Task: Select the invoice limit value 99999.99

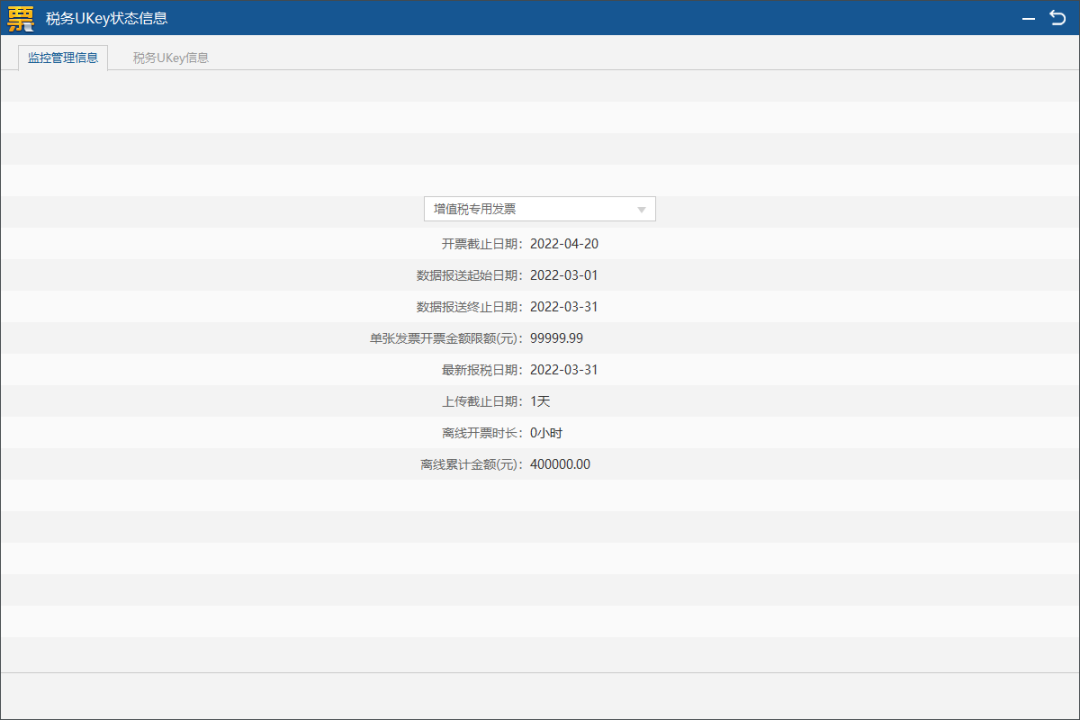Action: point(557,338)
